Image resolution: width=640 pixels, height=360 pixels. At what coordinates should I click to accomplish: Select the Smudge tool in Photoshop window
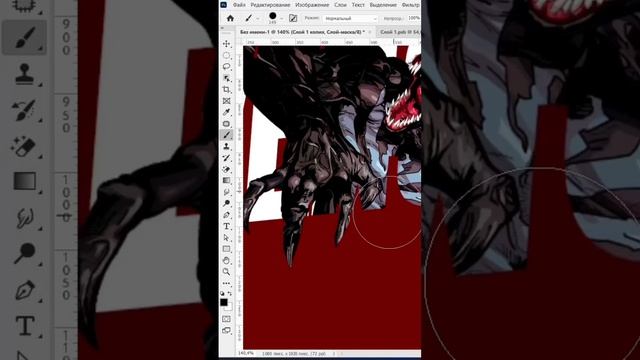(227, 192)
